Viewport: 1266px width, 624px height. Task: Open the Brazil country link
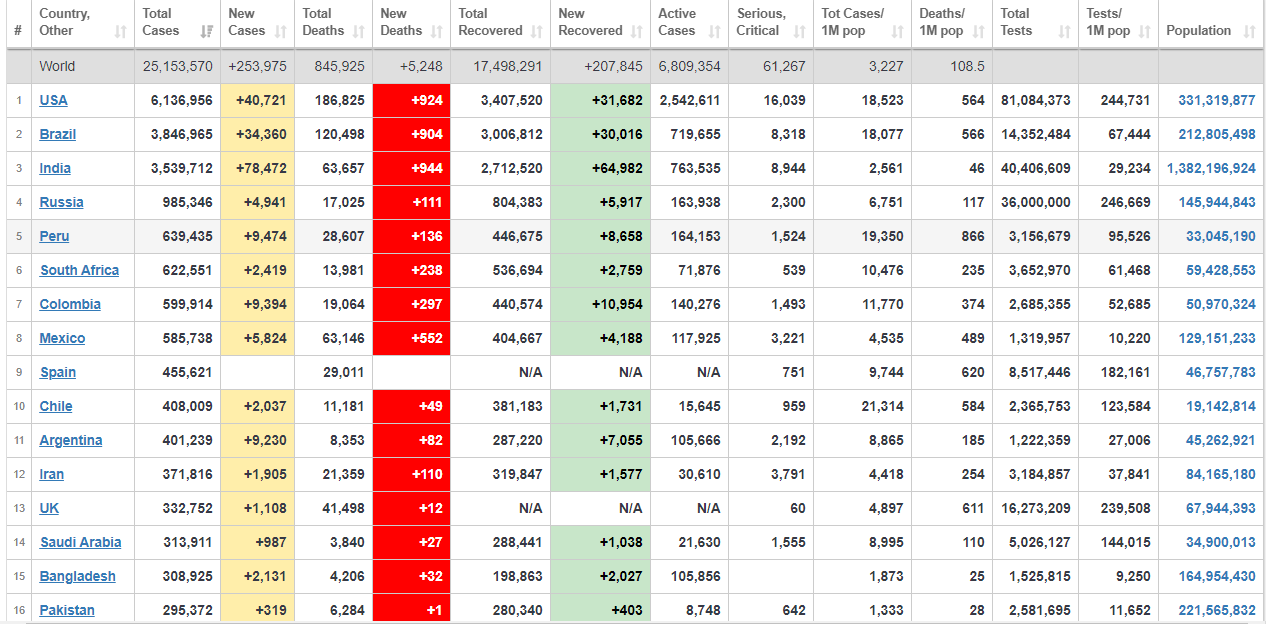click(58, 134)
